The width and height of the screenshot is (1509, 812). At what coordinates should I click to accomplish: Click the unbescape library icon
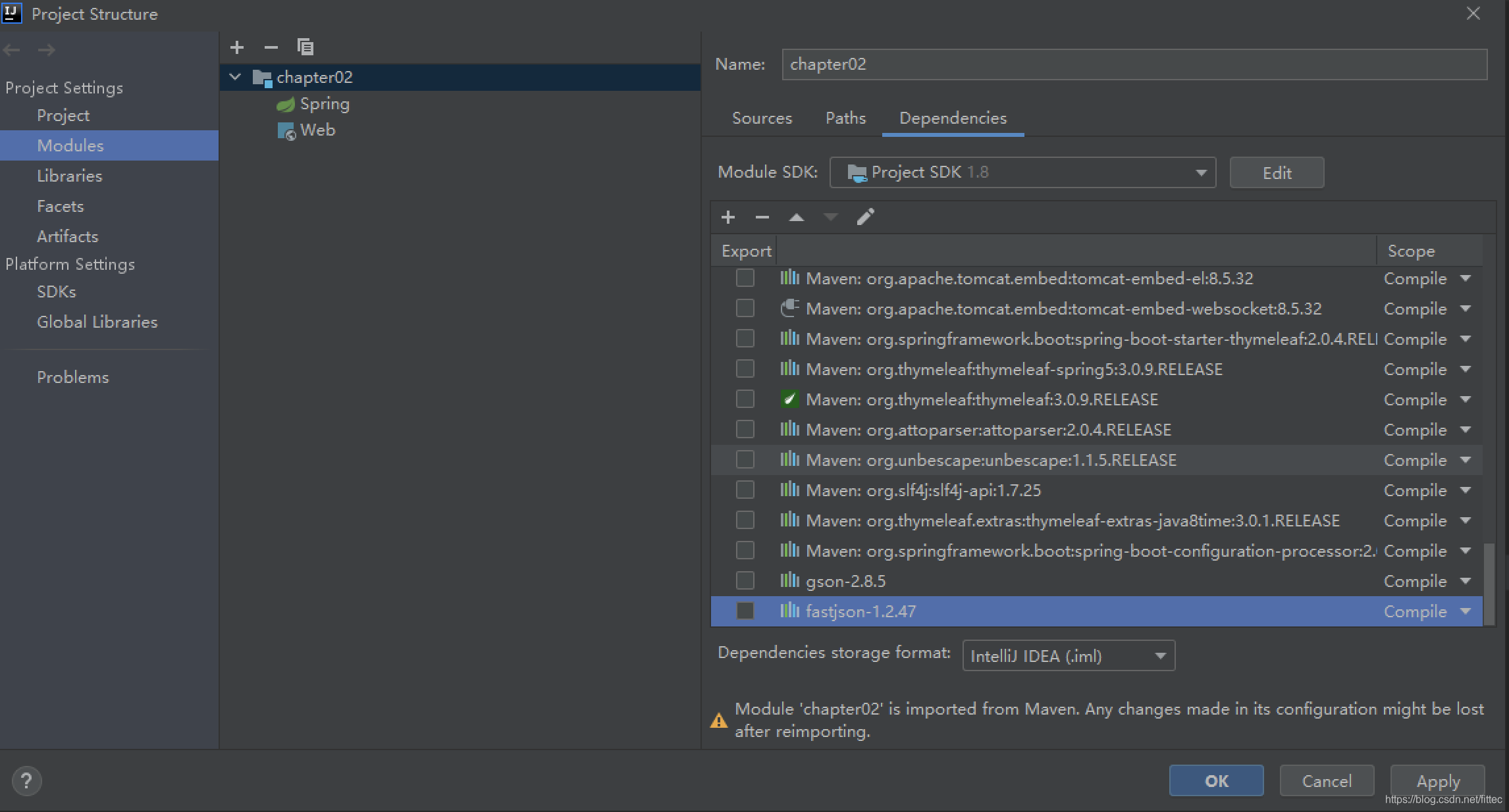pos(789,459)
